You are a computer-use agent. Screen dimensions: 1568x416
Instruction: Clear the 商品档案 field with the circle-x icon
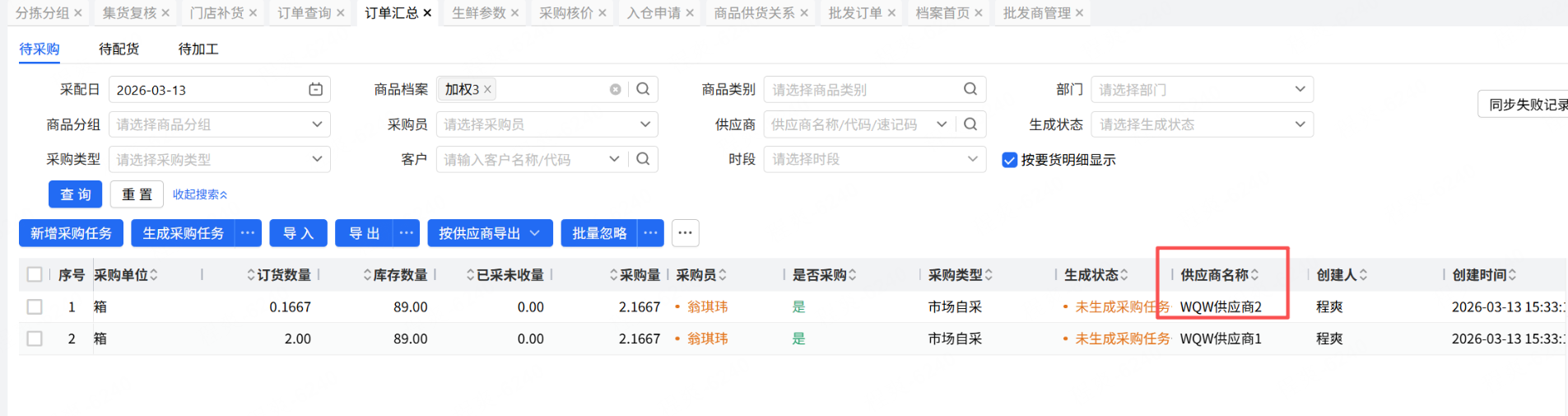click(615, 90)
